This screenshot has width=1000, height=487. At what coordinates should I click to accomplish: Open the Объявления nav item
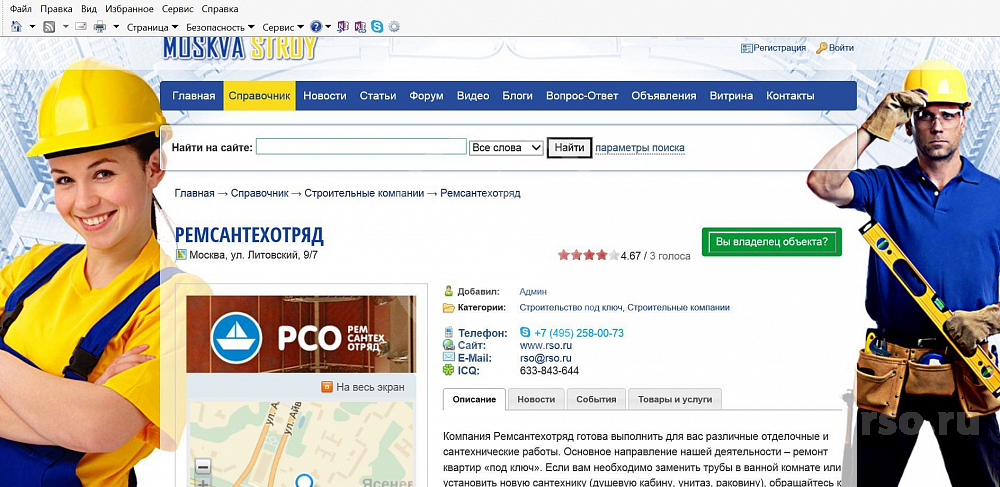coord(663,96)
